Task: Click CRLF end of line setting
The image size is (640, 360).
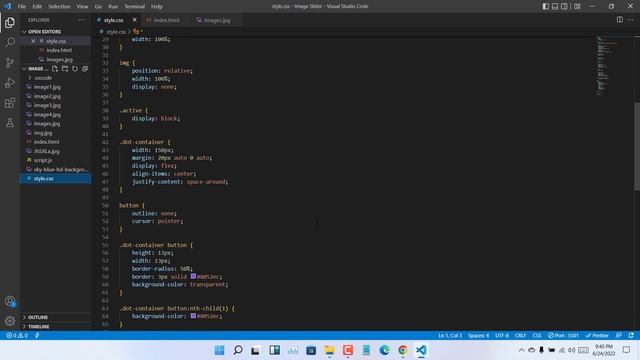Action: [x=520, y=336]
